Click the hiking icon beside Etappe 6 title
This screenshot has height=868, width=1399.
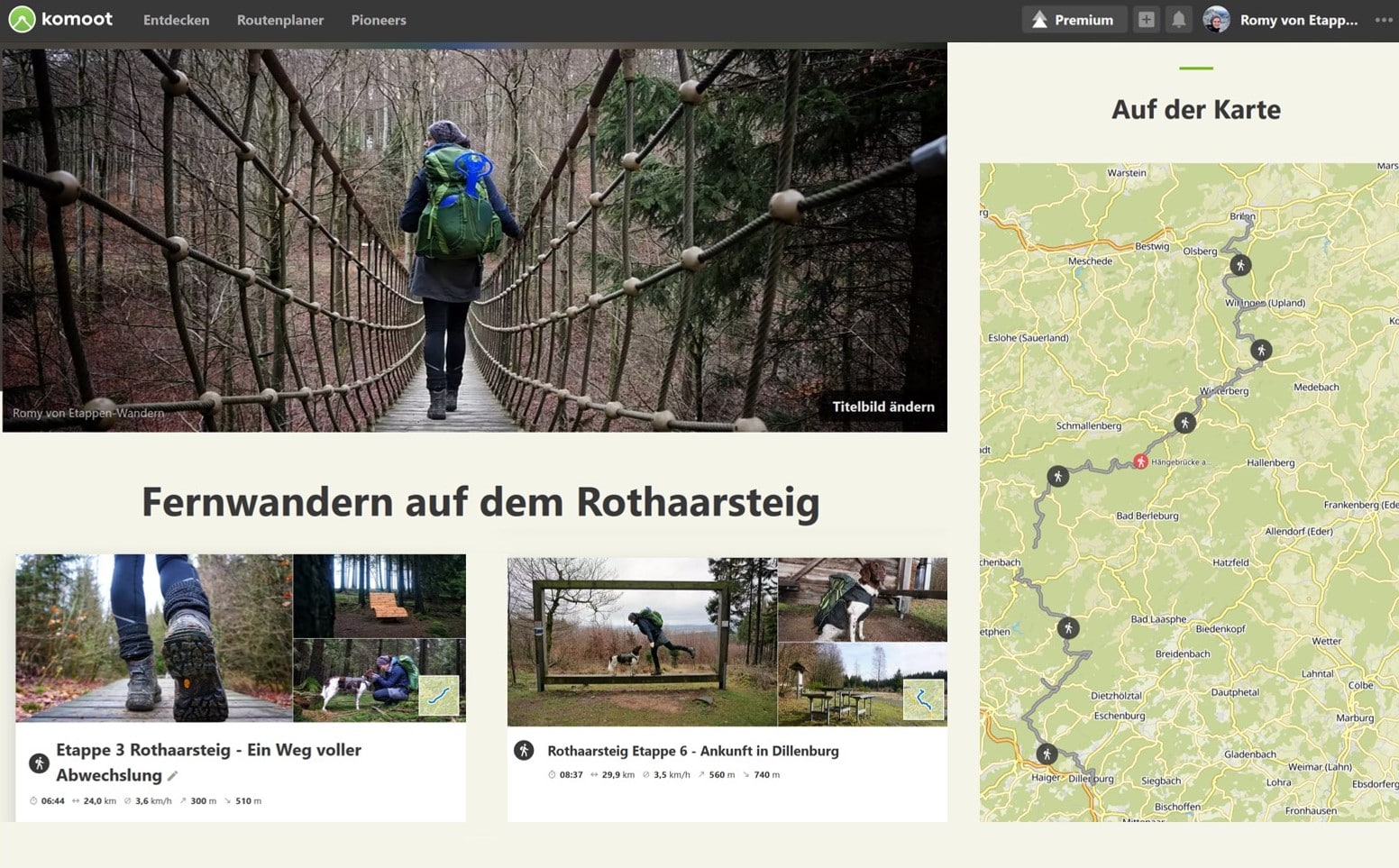click(x=524, y=750)
